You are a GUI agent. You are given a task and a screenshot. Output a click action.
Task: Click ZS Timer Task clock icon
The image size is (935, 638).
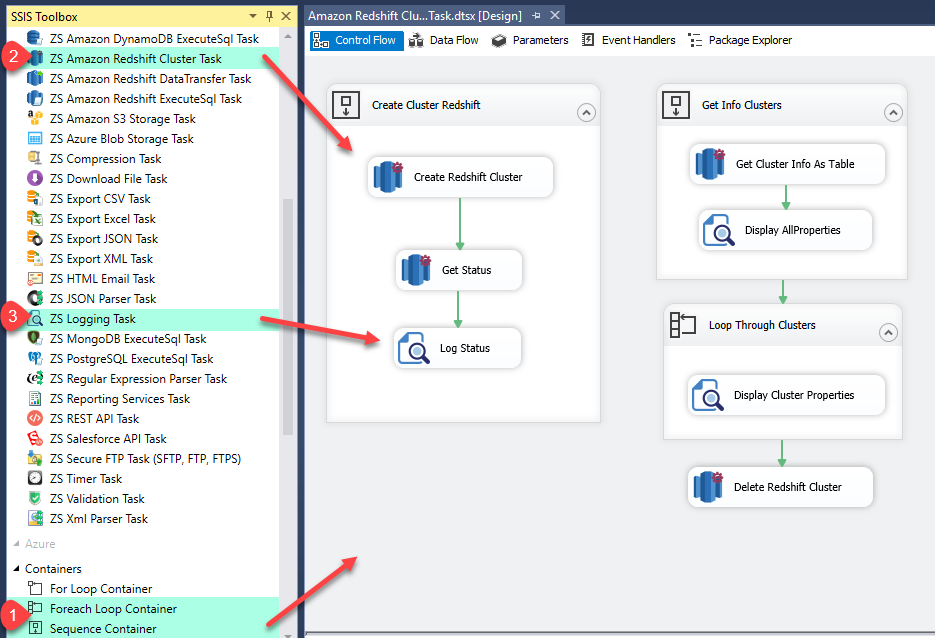point(35,479)
